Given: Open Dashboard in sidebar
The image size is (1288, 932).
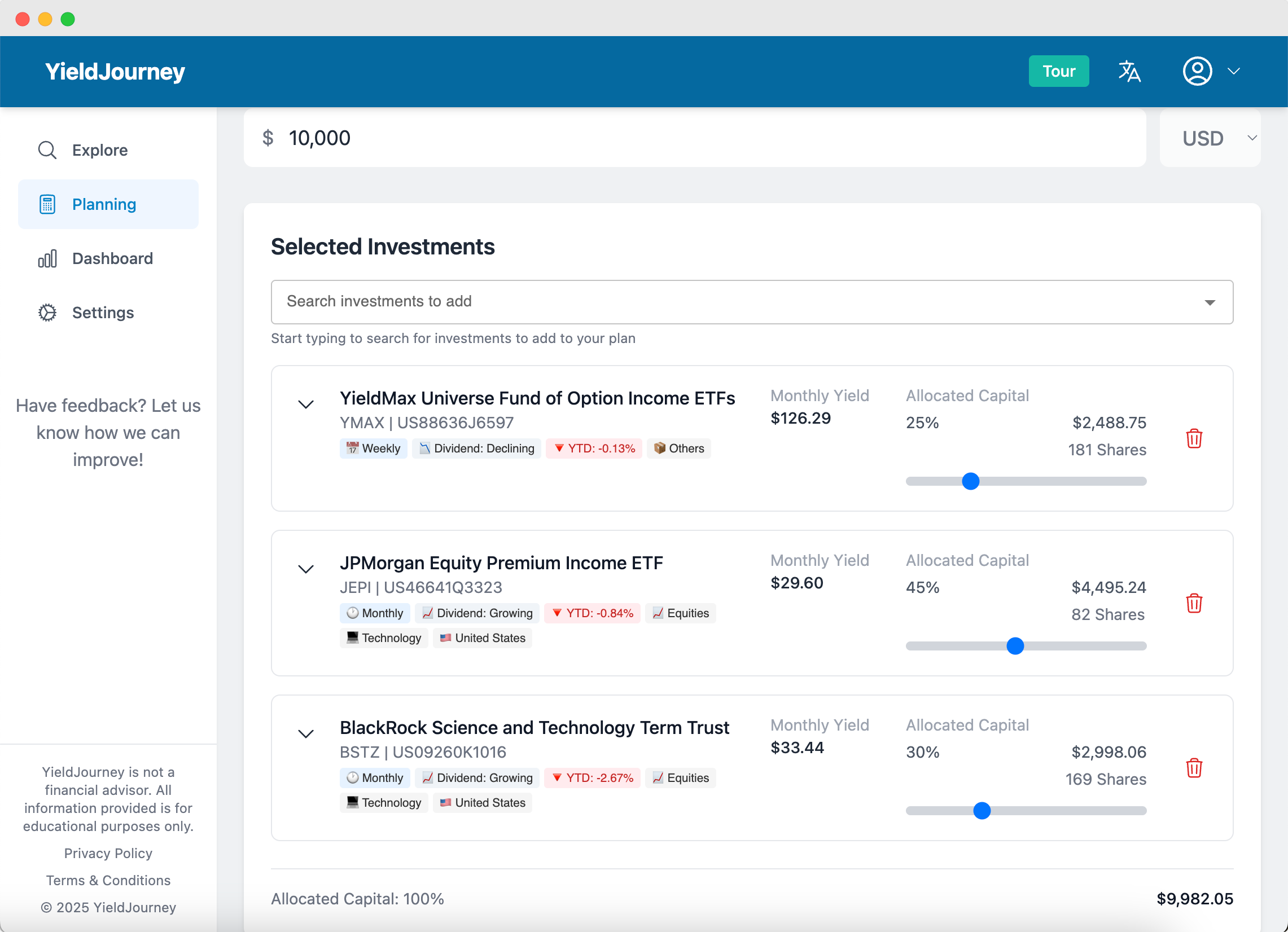Looking at the screenshot, I should 108,259.
